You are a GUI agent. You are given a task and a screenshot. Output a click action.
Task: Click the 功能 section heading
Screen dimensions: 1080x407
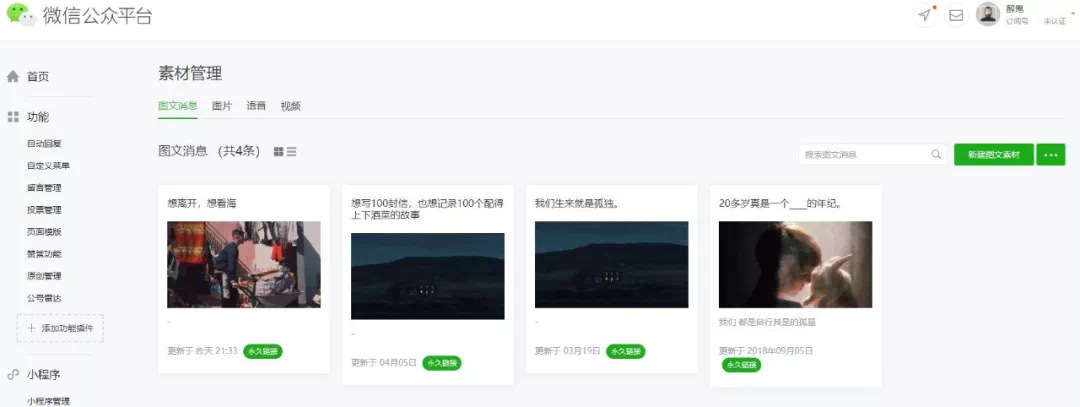tap(38, 117)
